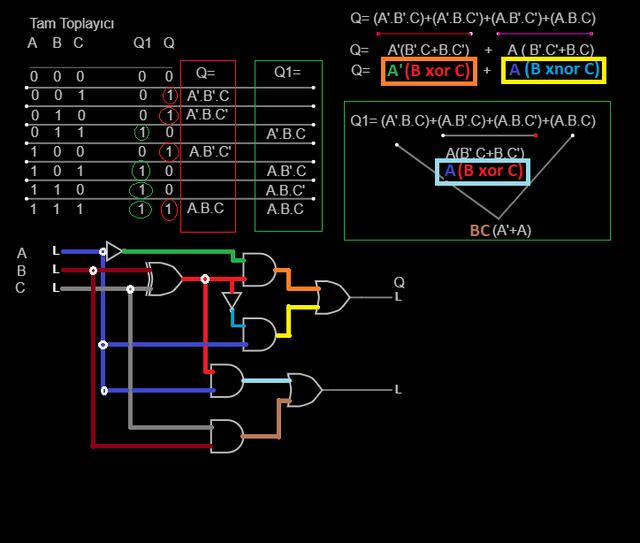Screen dimensions: 640x543
Task: Click the junction node on the red XOR output
Action: pyautogui.click(x=205, y=279)
